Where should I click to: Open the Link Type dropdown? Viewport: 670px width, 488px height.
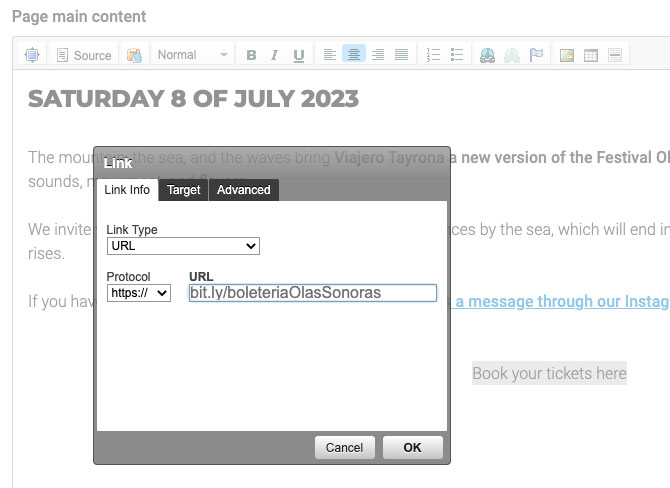pos(183,246)
